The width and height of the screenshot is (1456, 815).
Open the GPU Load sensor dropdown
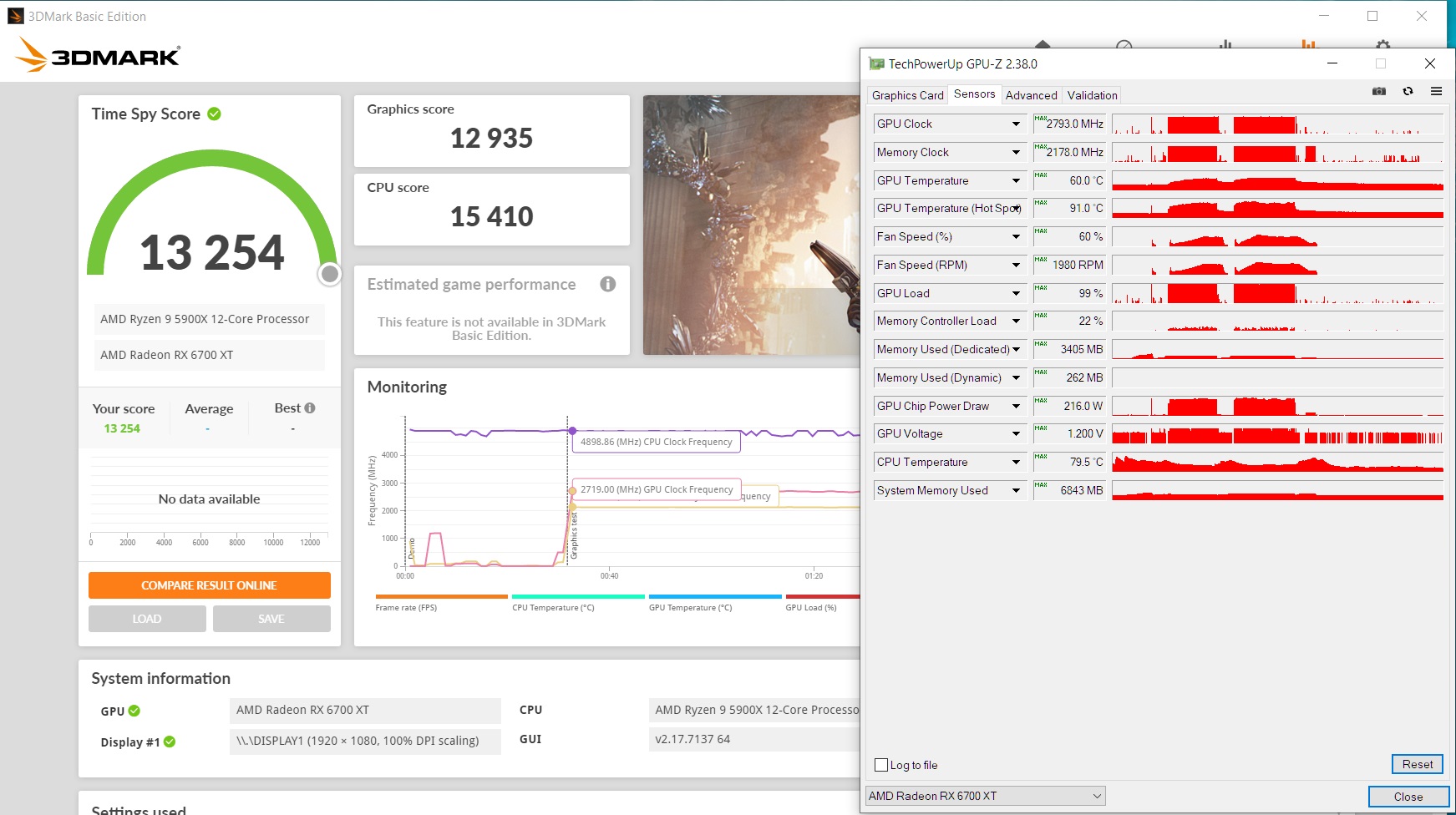1016,293
